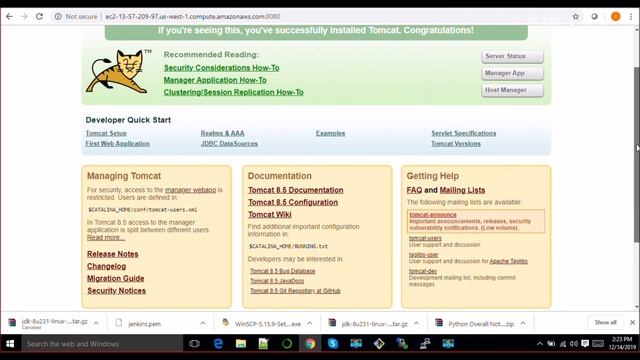
Task: Click Read more under Managing Tomcat
Action: [106, 237]
